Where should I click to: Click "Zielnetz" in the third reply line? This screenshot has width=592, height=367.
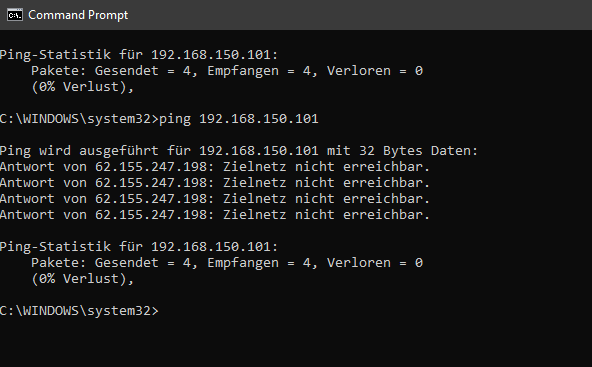coord(254,199)
